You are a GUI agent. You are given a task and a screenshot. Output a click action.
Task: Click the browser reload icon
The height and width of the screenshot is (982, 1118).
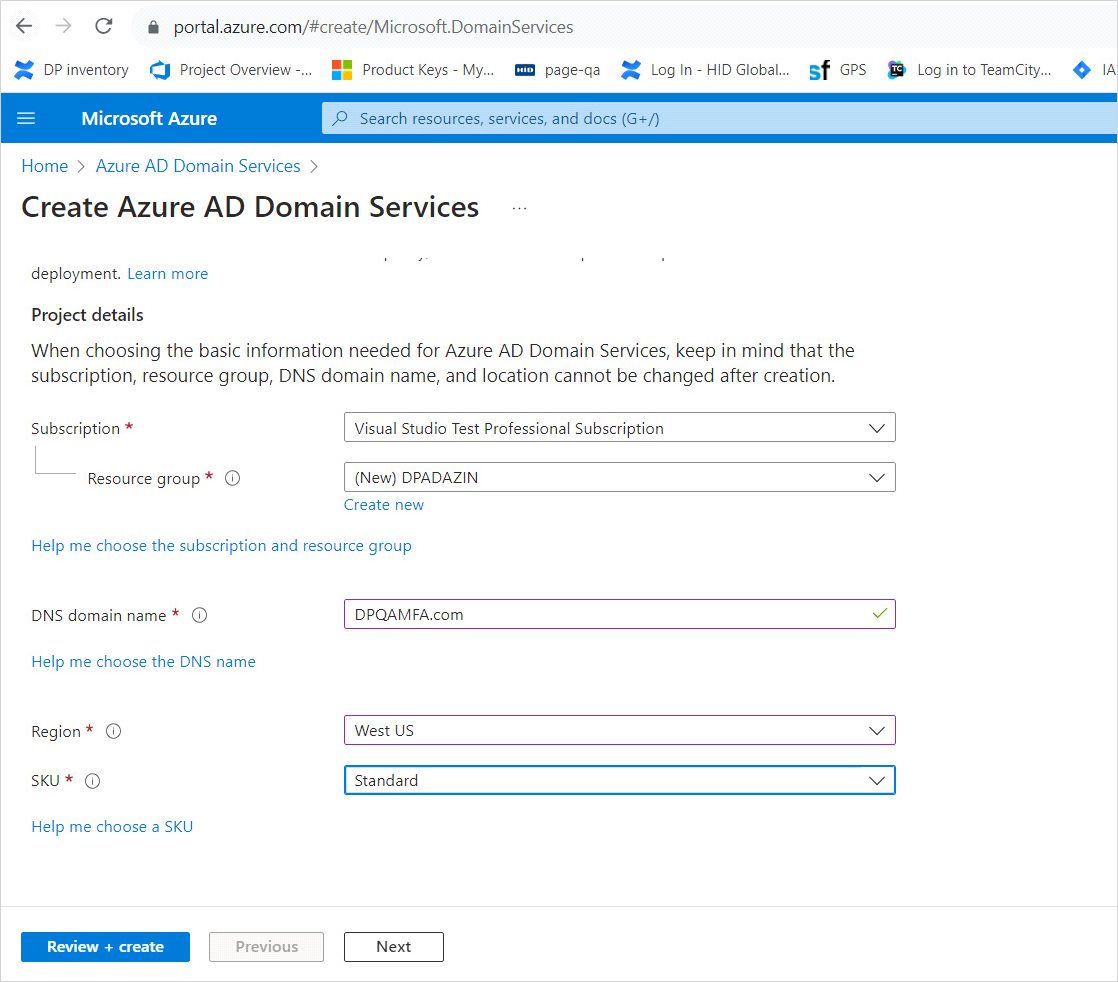pyautogui.click(x=103, y=27)
